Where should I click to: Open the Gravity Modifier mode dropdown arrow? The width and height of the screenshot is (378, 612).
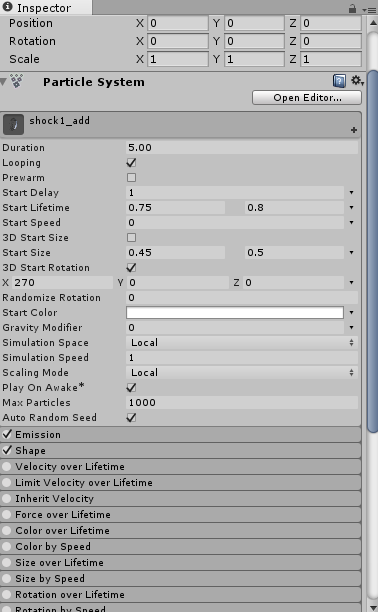click(351, 327)
